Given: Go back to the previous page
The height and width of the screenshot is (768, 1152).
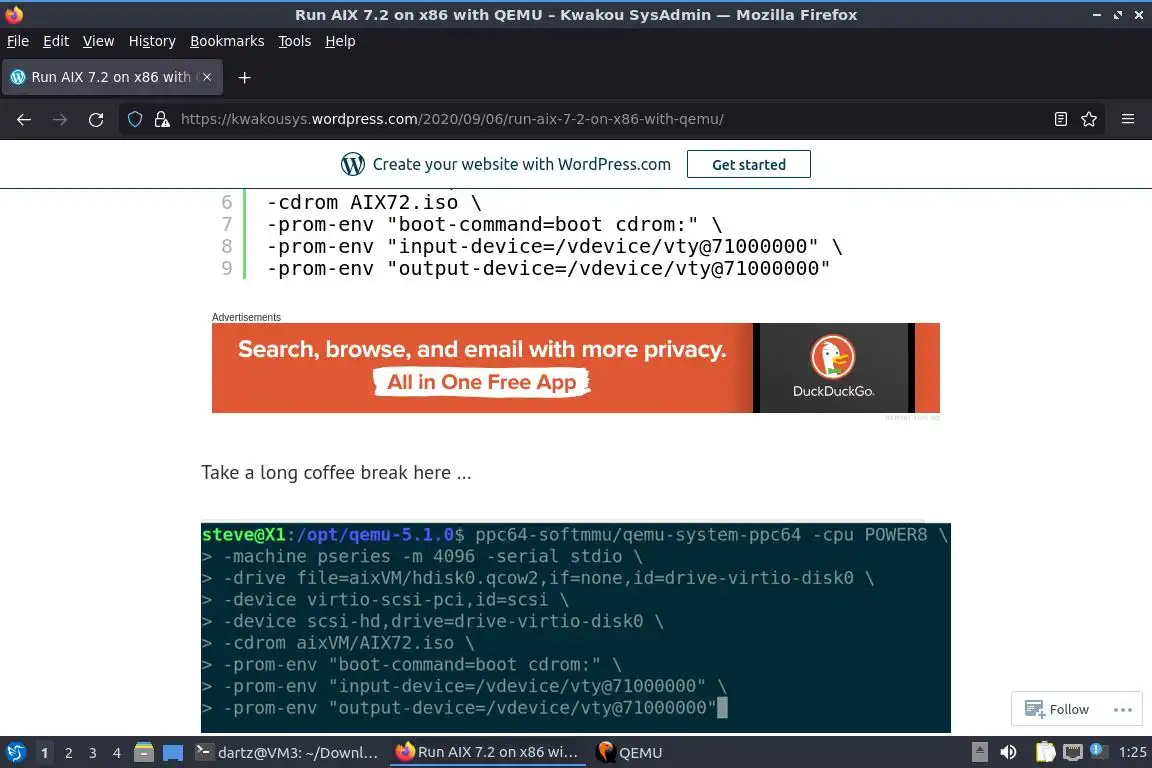Looking at the screenshot, I should click(24, 119).
